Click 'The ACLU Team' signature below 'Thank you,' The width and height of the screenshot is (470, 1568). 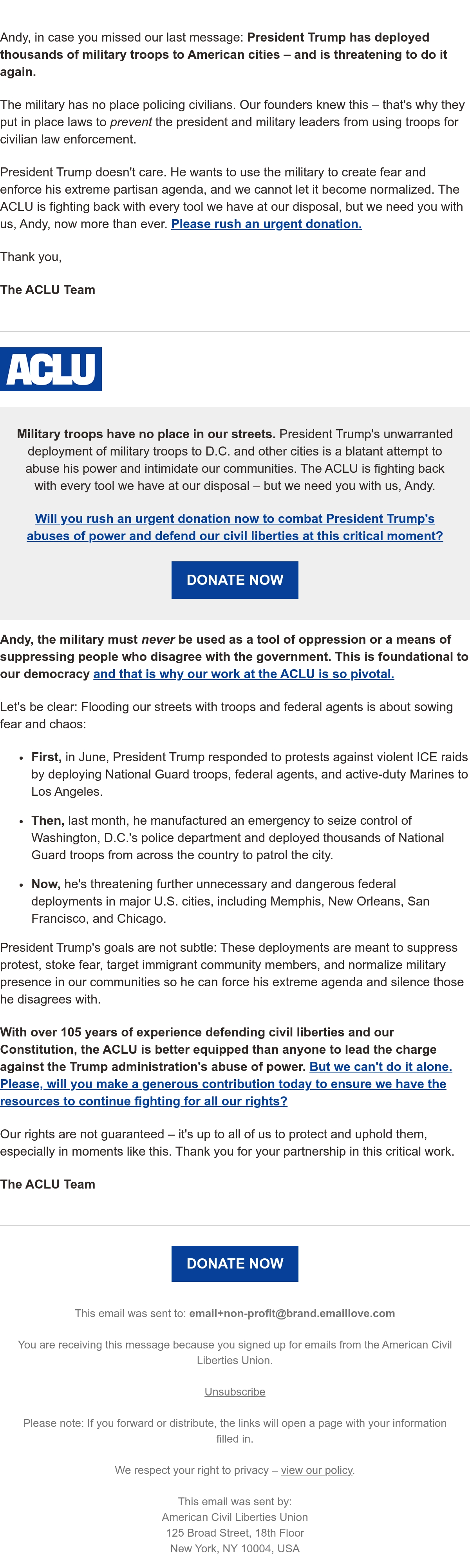[47, 290]
